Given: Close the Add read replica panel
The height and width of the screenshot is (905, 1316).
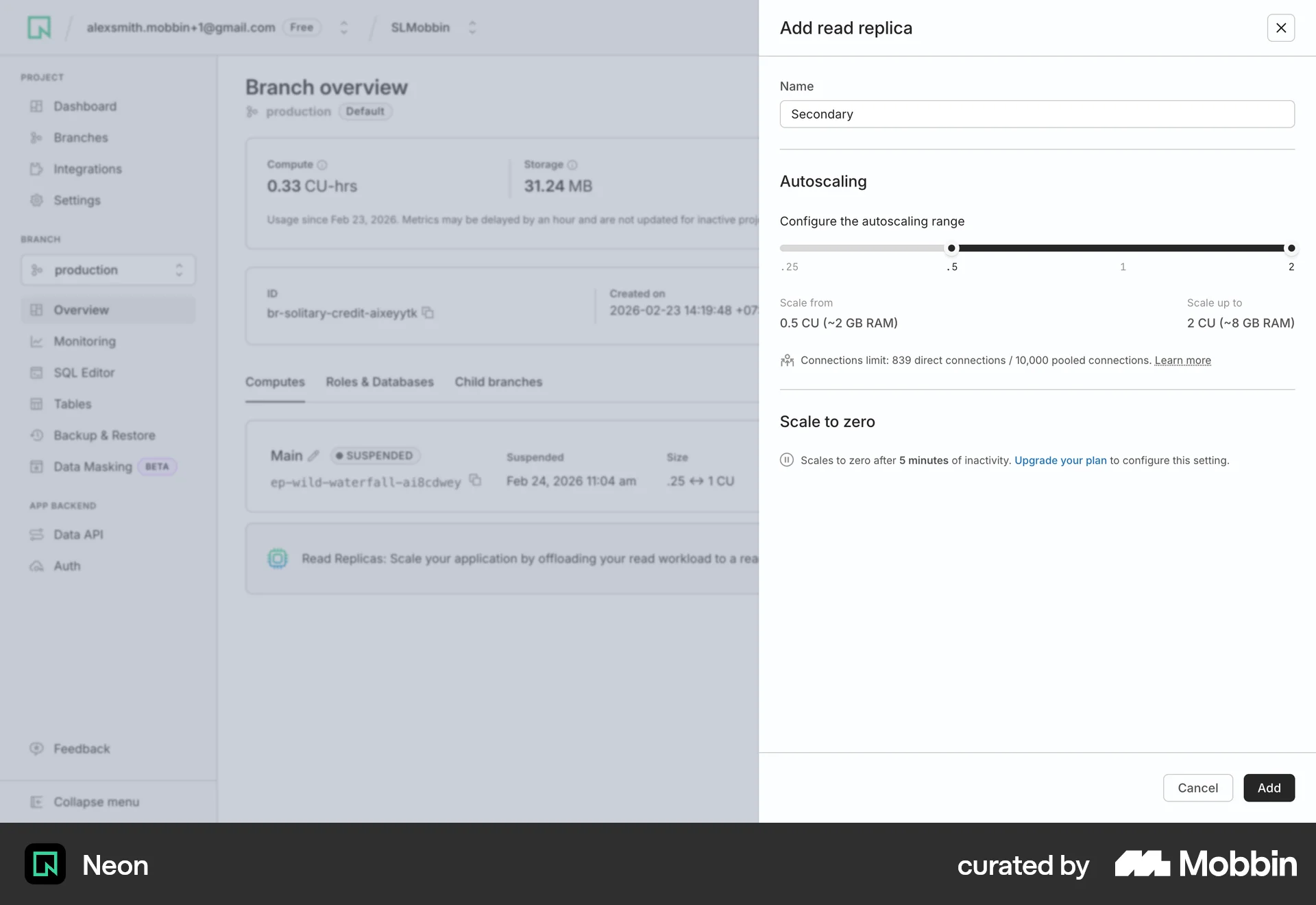Looking at the screenshot, I should 1280,28.
